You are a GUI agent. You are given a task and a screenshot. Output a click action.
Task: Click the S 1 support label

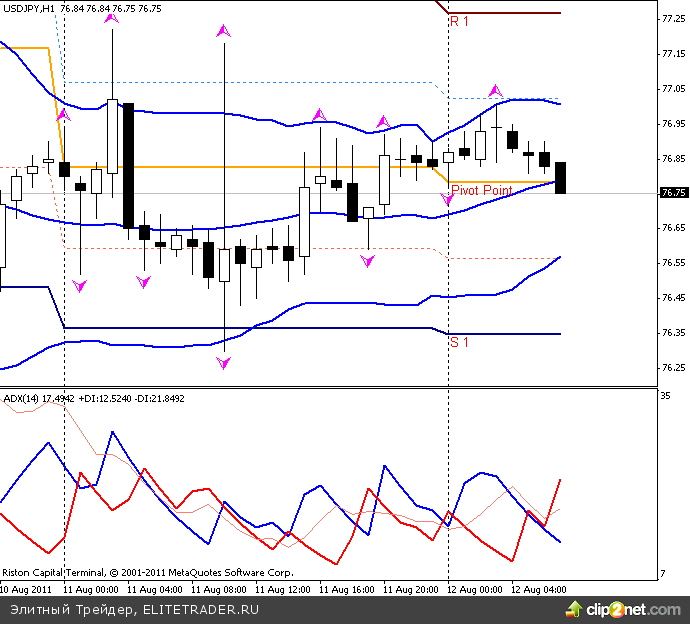coord(460,342)
